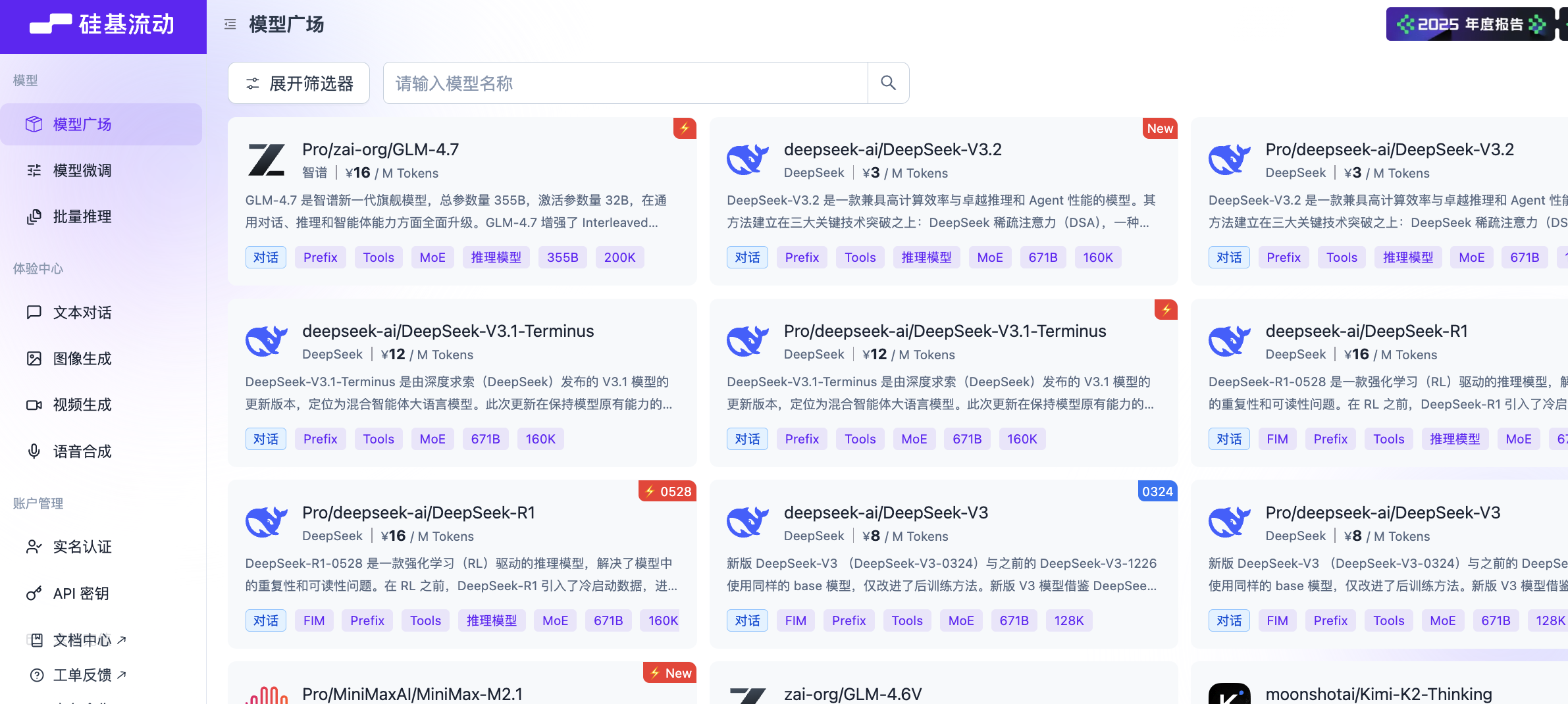Click the lightning badge on the GLM-4.7 card
The height and width of the screenshot is (704, 1568).
pyautogui.click(x=685, y=128)
